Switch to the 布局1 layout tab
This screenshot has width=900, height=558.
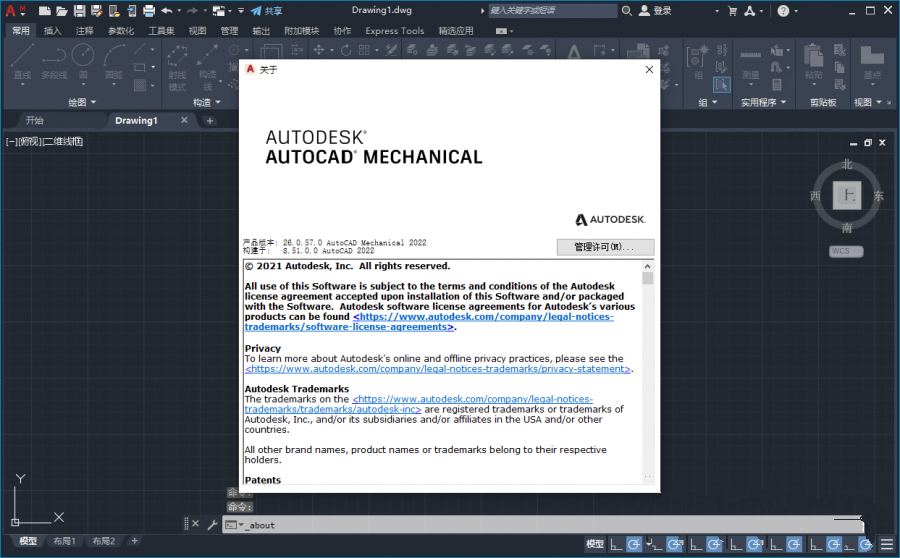point(64,541)
